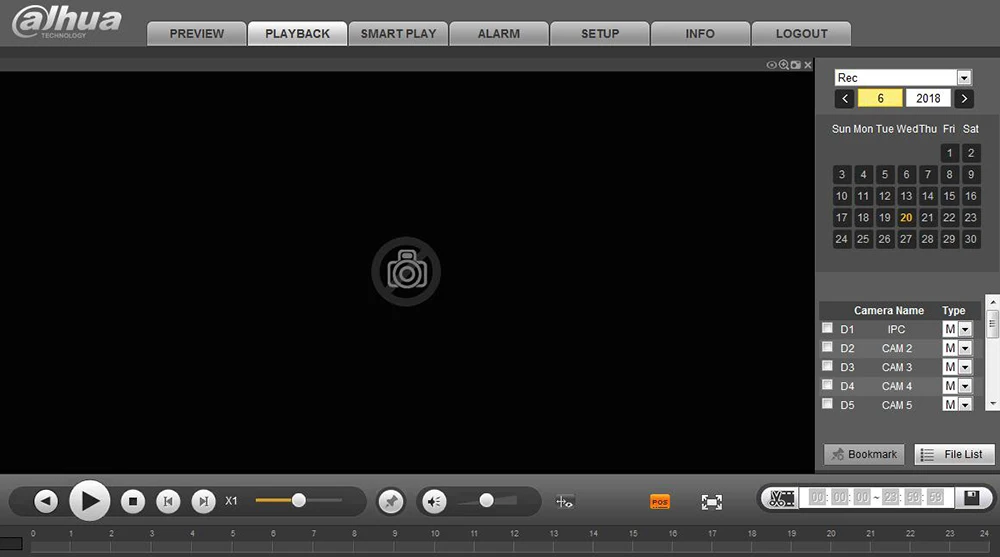Switch to the SMART PLAY tab
Viewport: 1000px width, 557px height.
(398, 34)
